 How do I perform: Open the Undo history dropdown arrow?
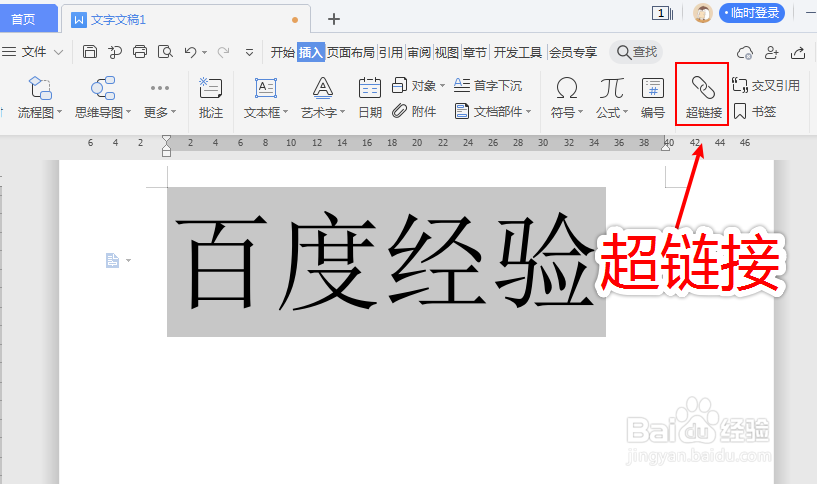click(x=204, y=52)
